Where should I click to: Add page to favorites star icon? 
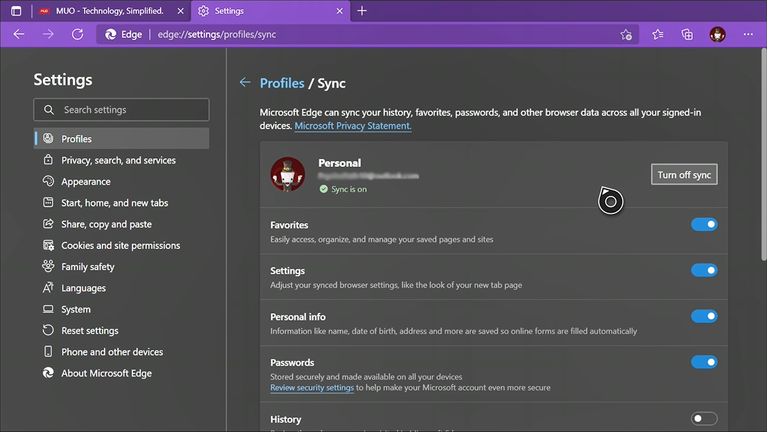coord(626,34)
